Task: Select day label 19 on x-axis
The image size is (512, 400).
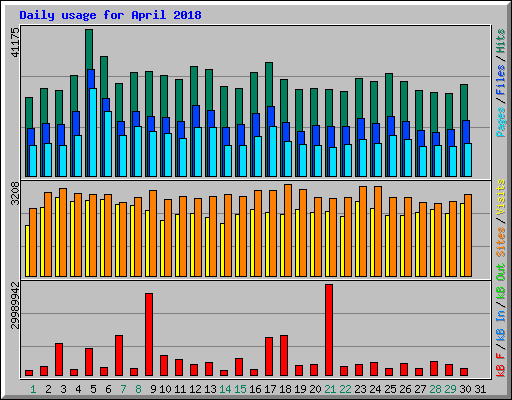Action: [300, 389]
